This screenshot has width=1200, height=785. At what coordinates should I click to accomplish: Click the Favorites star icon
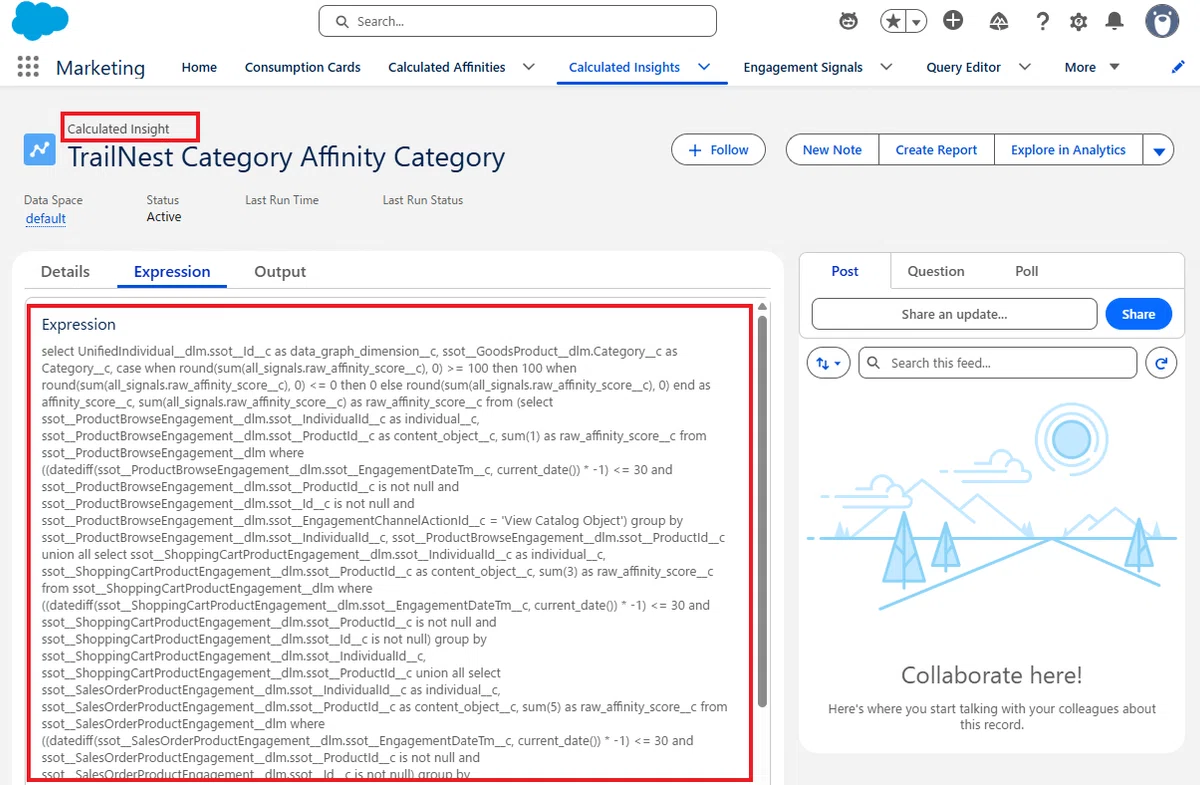[893, 21]
